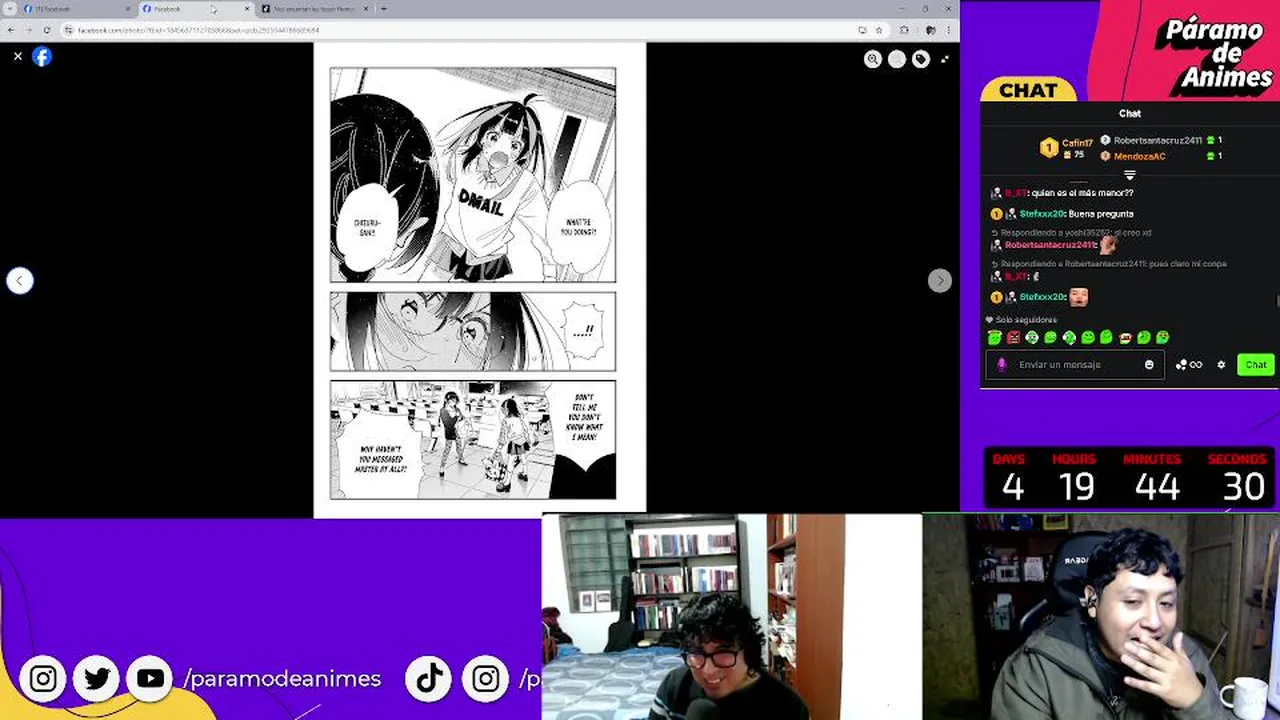Open the purple chat identity icon
The width and height of the screenshot is (1280, 720).
[1001, 365]
